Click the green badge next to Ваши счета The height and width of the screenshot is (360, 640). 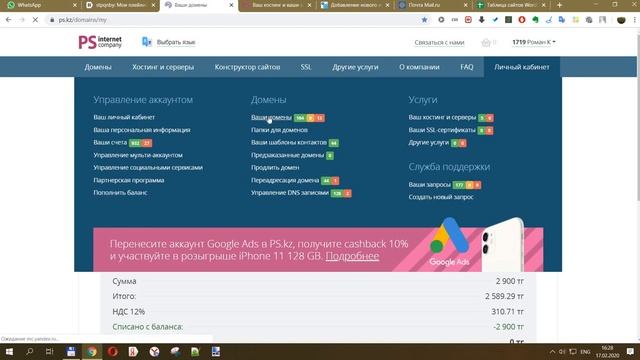point(135,143)
